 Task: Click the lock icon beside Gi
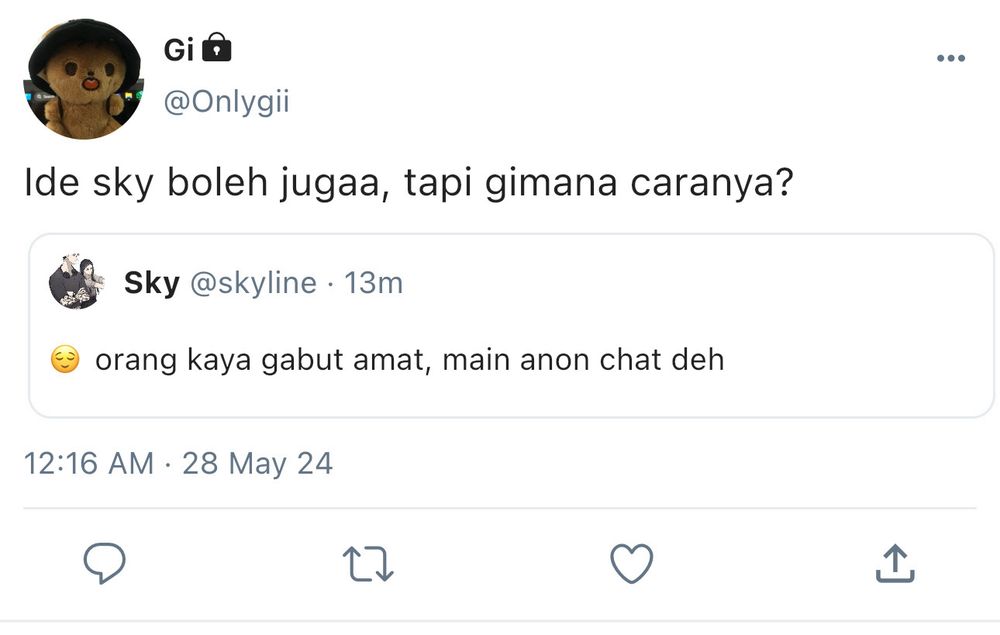click(x=216, y=47)
